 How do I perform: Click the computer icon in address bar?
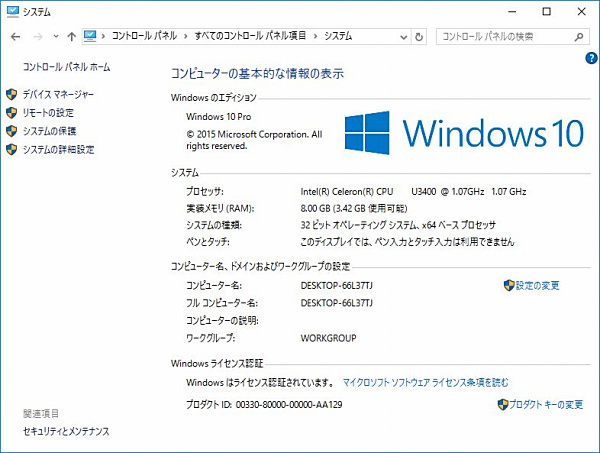point(90,36)
